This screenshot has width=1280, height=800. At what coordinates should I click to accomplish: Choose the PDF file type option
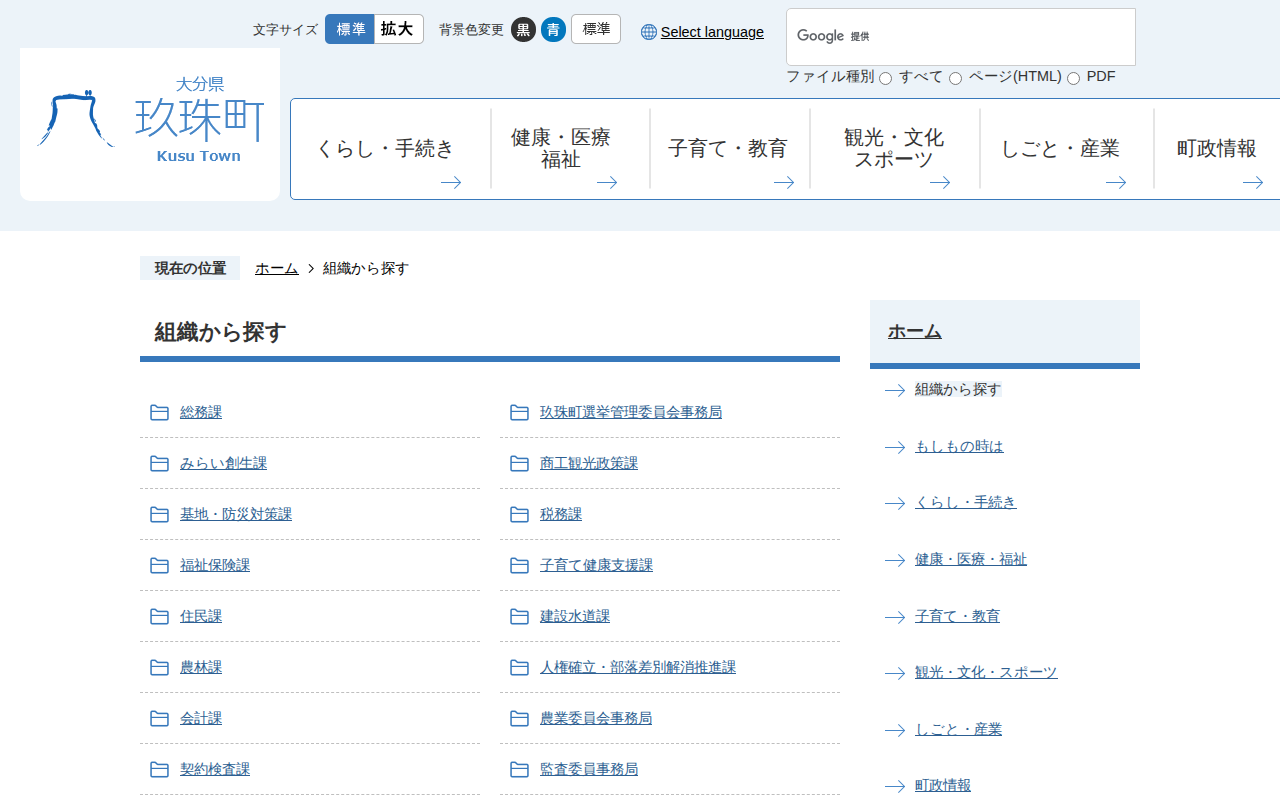point(1074,79)
